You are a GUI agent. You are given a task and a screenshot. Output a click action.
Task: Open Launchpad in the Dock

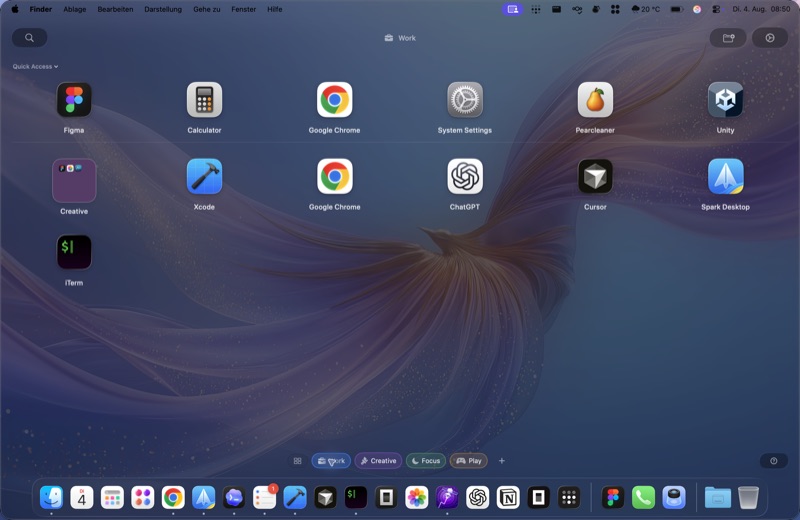(x=112, y=498)
